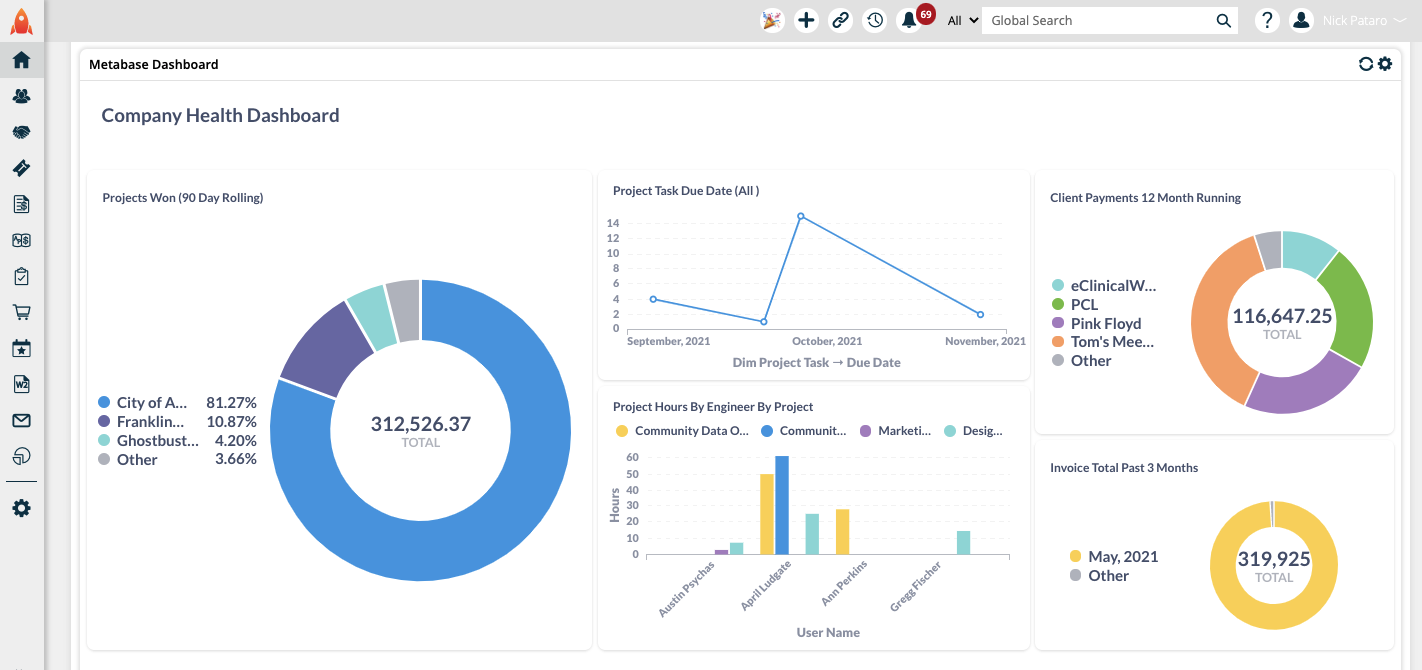This screenshot has width=1422, height=670.
Task: Click the green donut segment in Client Payments
Action: coord(1352,307)
